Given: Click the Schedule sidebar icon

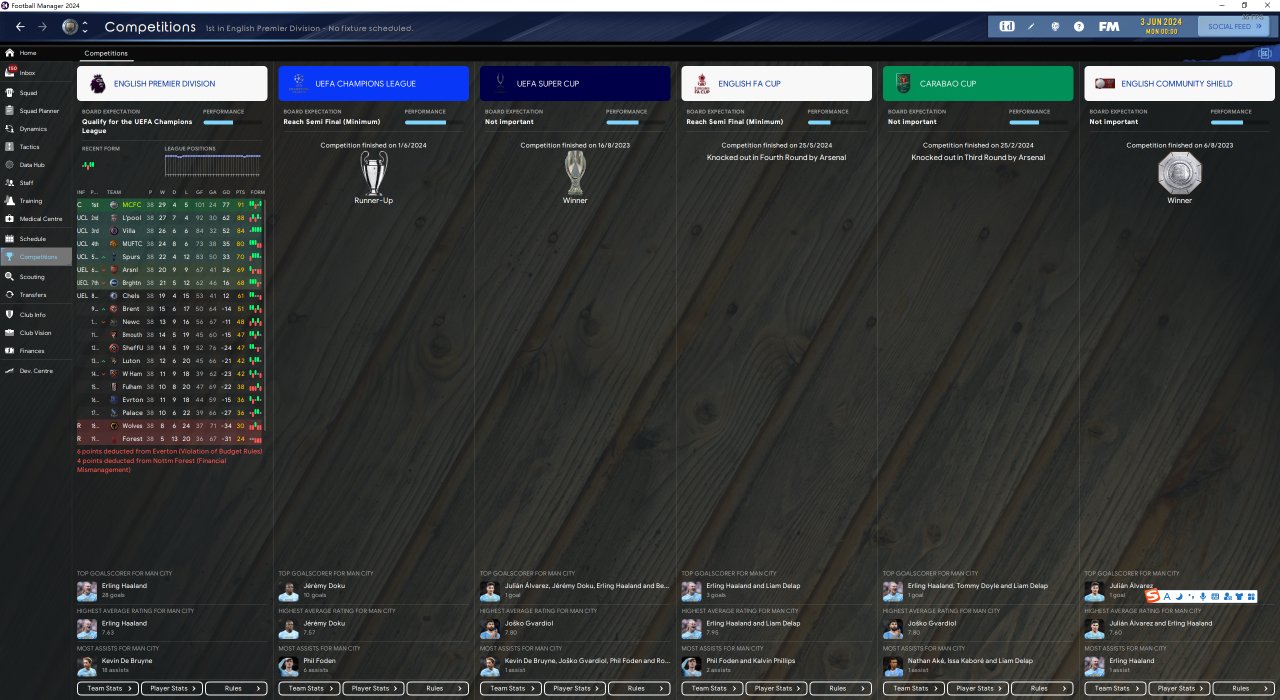Looking at the screenshot, I should click(10, 239).
